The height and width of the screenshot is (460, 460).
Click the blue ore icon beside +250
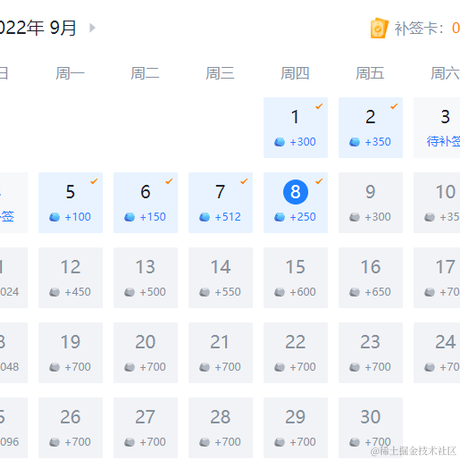tap(279, 217)
